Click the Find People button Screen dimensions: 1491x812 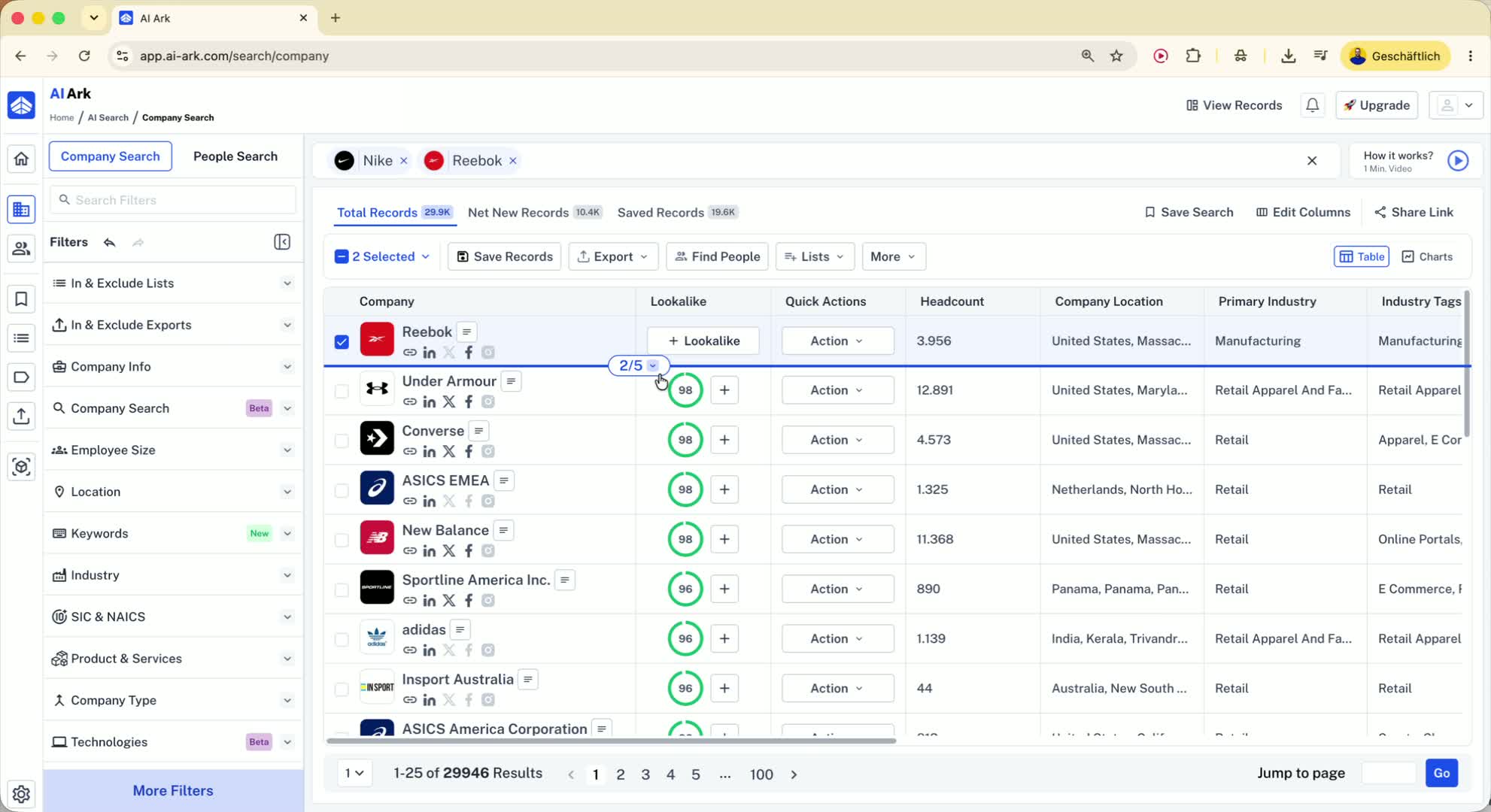[717, 256]
